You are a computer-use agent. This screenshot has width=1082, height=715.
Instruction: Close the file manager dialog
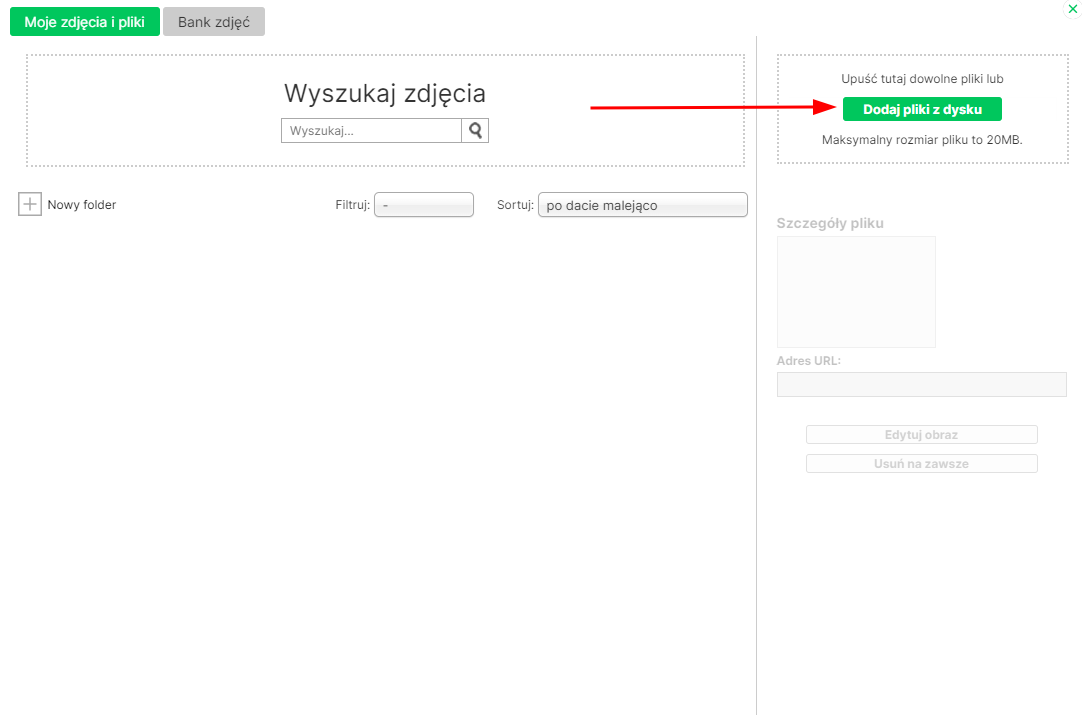pos(1073,8)
